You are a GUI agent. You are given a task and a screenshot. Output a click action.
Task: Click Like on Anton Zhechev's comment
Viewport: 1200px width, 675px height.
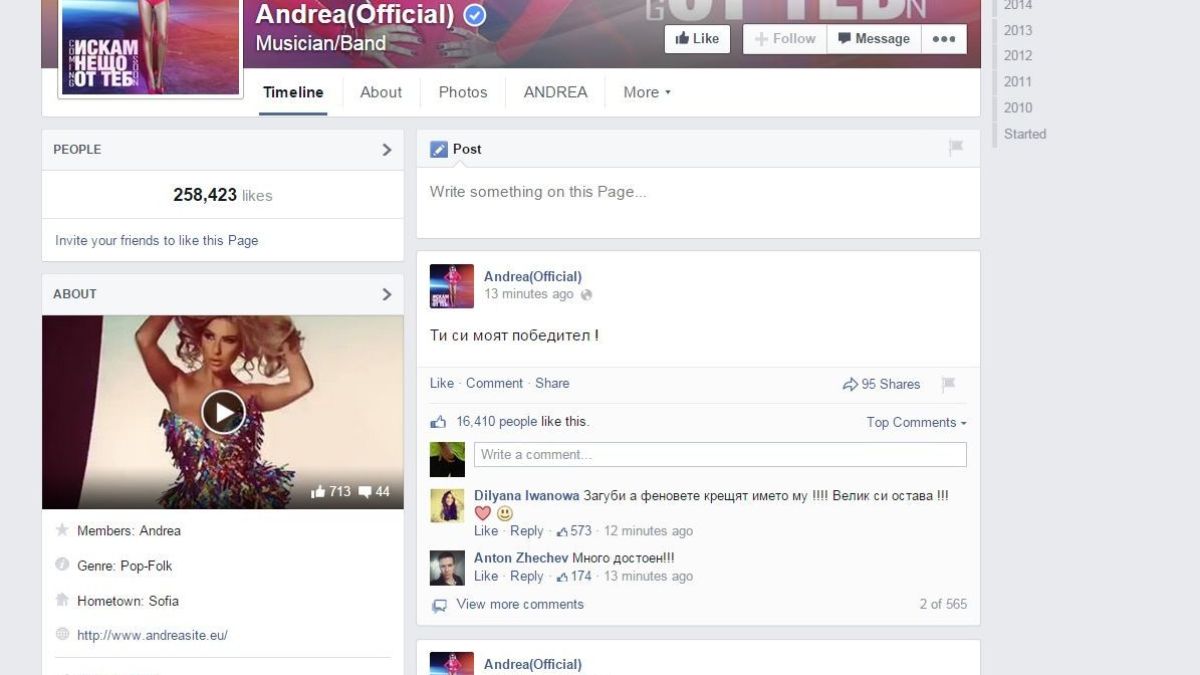(x=486, y=576)
